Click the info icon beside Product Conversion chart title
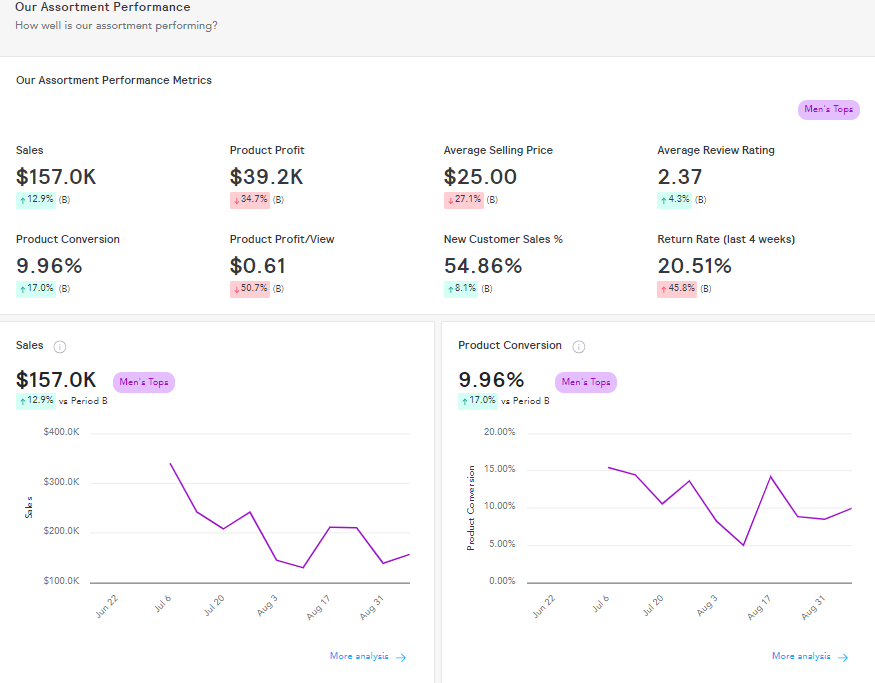The width and height of the screenshot is (875, 683). pos(579,347)
